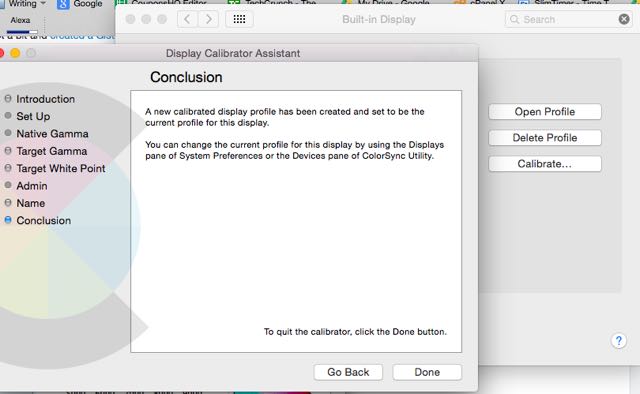Go forward with the right chevron

pyautogui.click(x=208, y=19)
